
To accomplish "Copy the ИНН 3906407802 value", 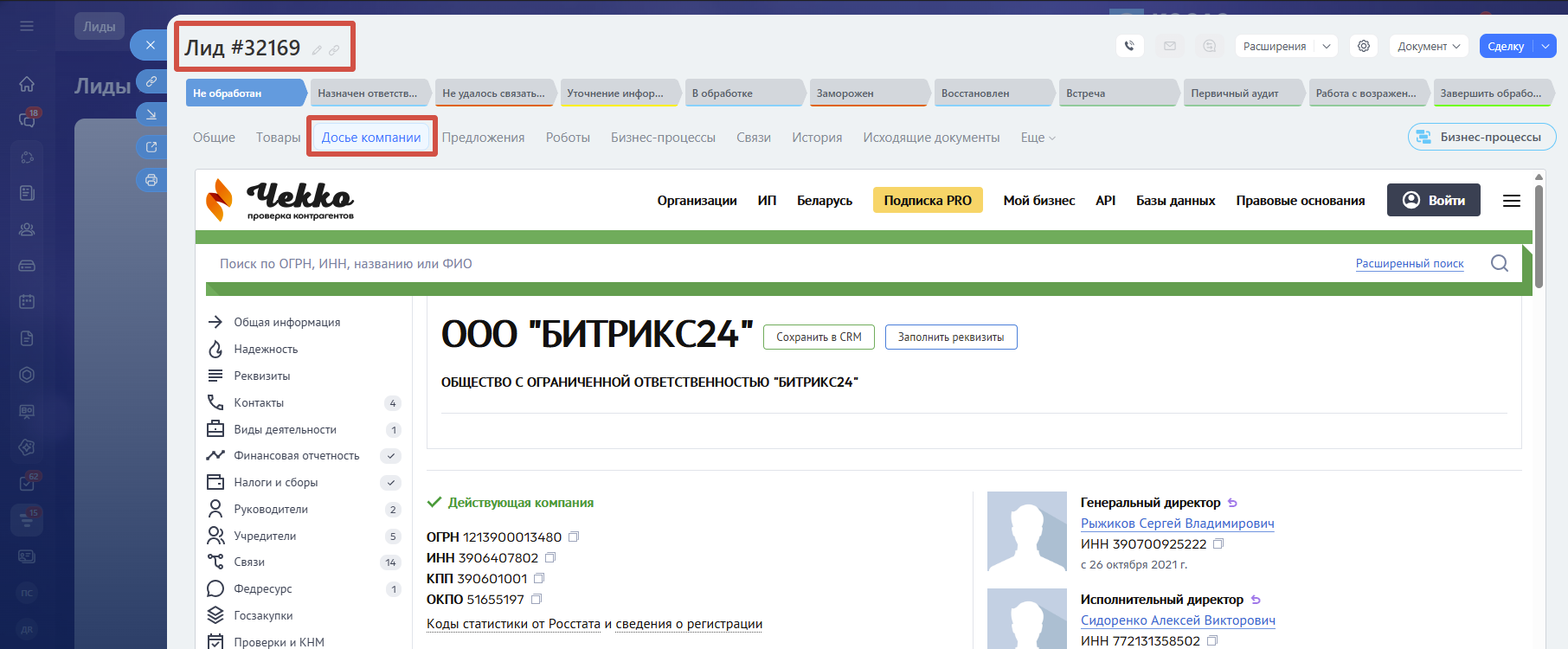I will 550,557.
